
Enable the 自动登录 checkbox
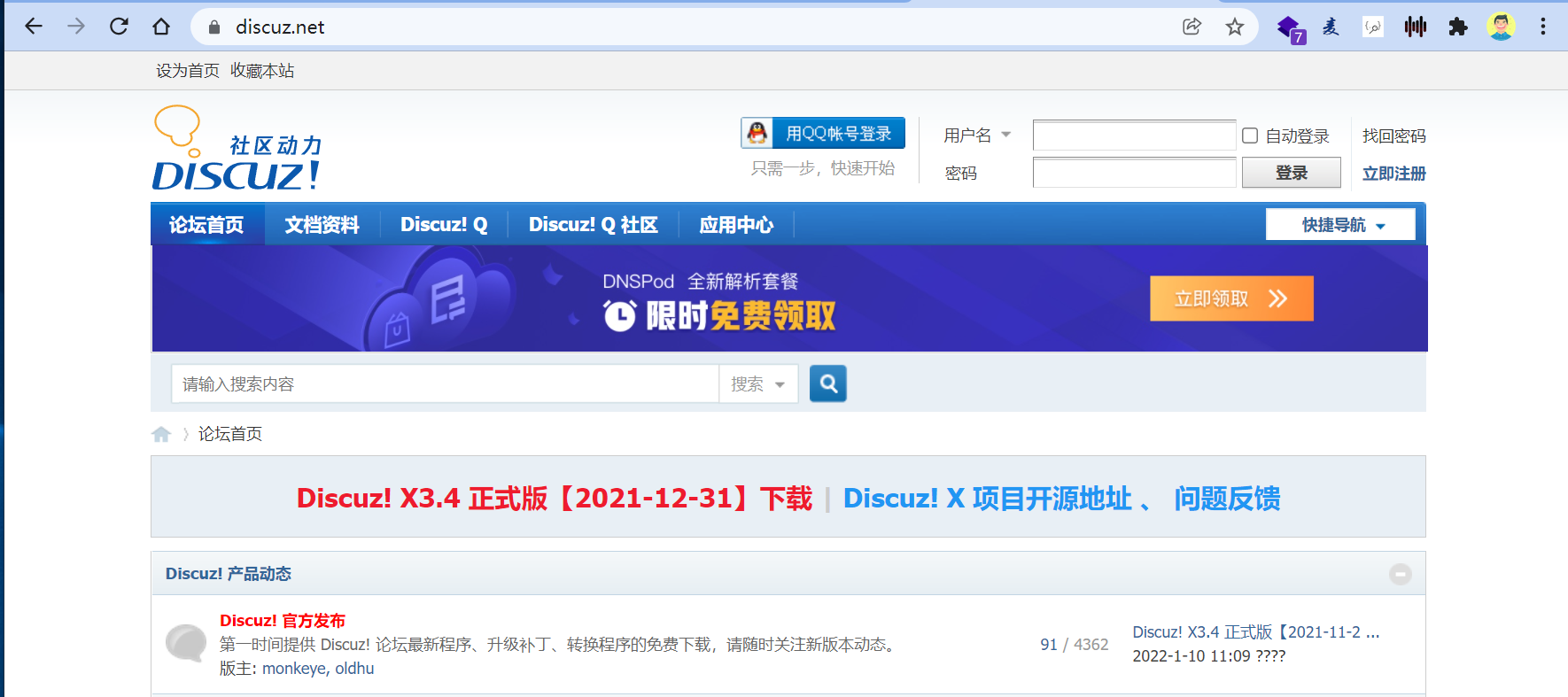pos(1250,136)
